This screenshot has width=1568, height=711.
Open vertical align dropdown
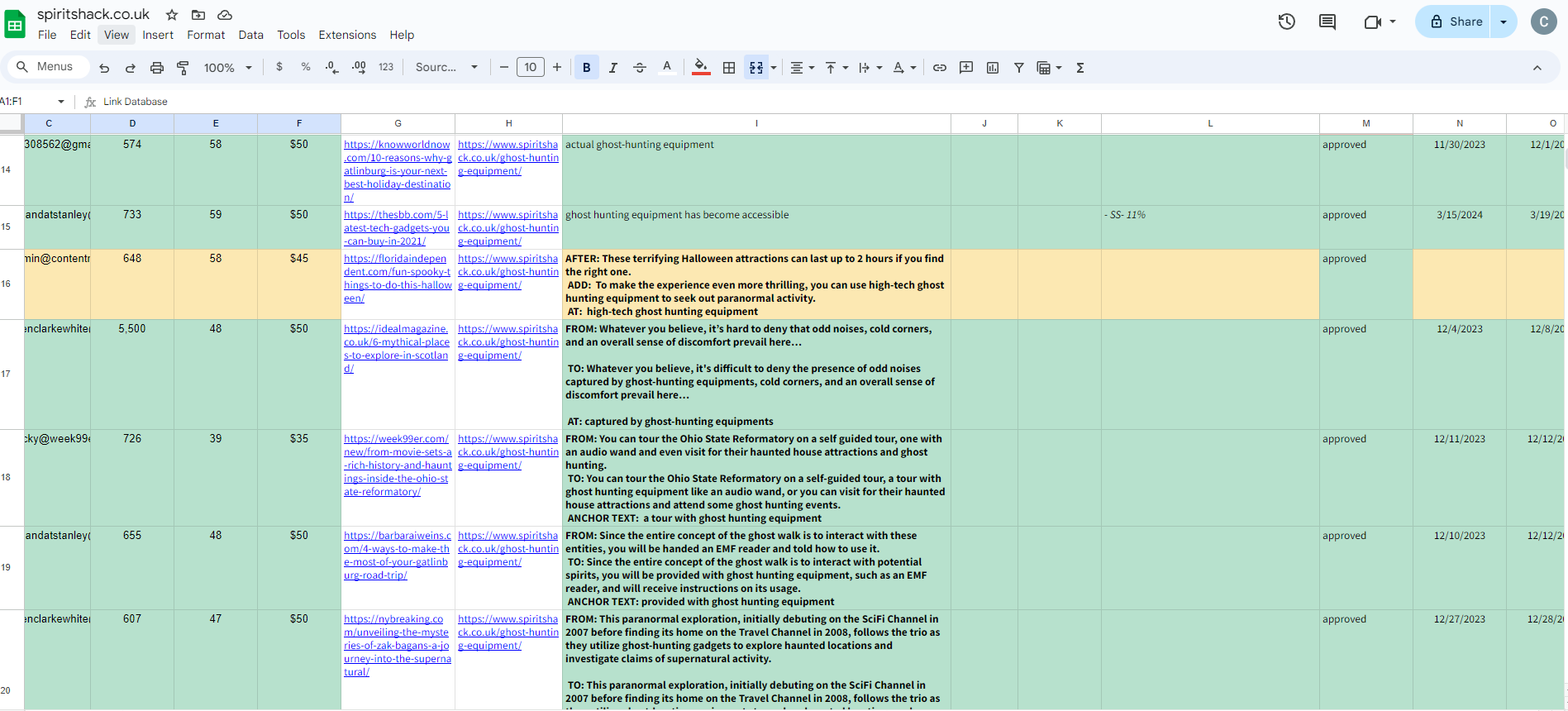[836, 68]
